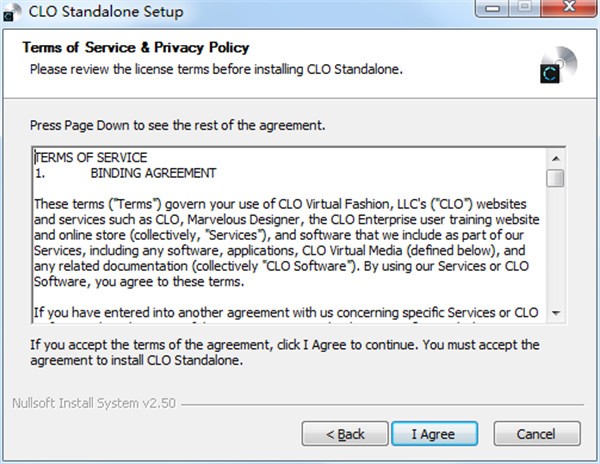Click the TERMS OF SERVICE heading line
The image size is (600, 464).
[92, 157]
